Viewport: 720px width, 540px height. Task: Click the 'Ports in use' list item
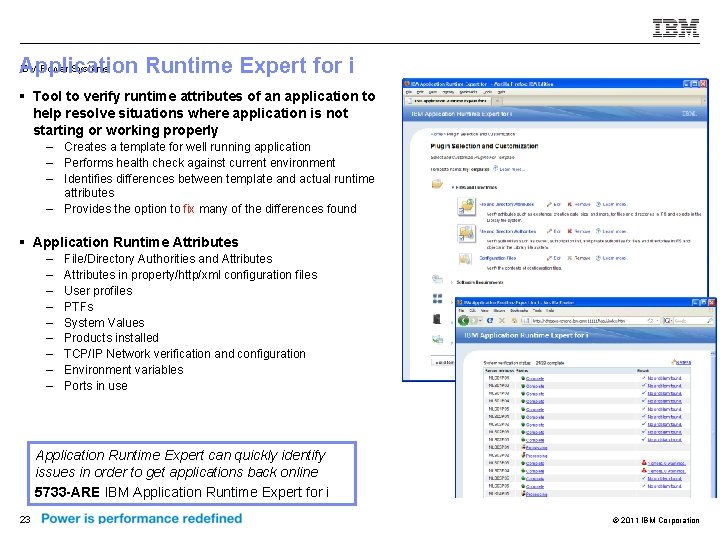[x=96, y=386]
